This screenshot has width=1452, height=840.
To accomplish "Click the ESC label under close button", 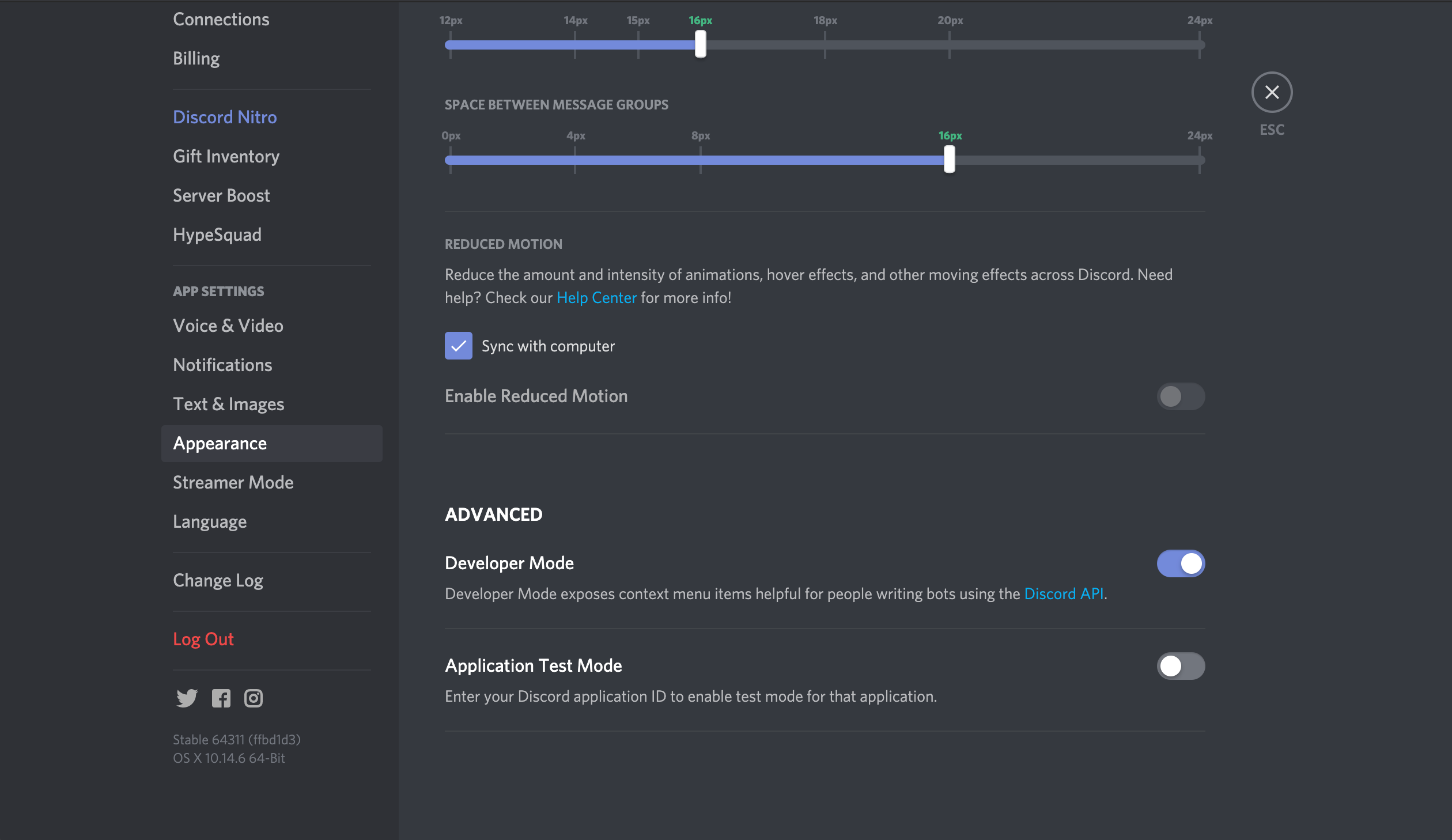I will pos(1272,130).
